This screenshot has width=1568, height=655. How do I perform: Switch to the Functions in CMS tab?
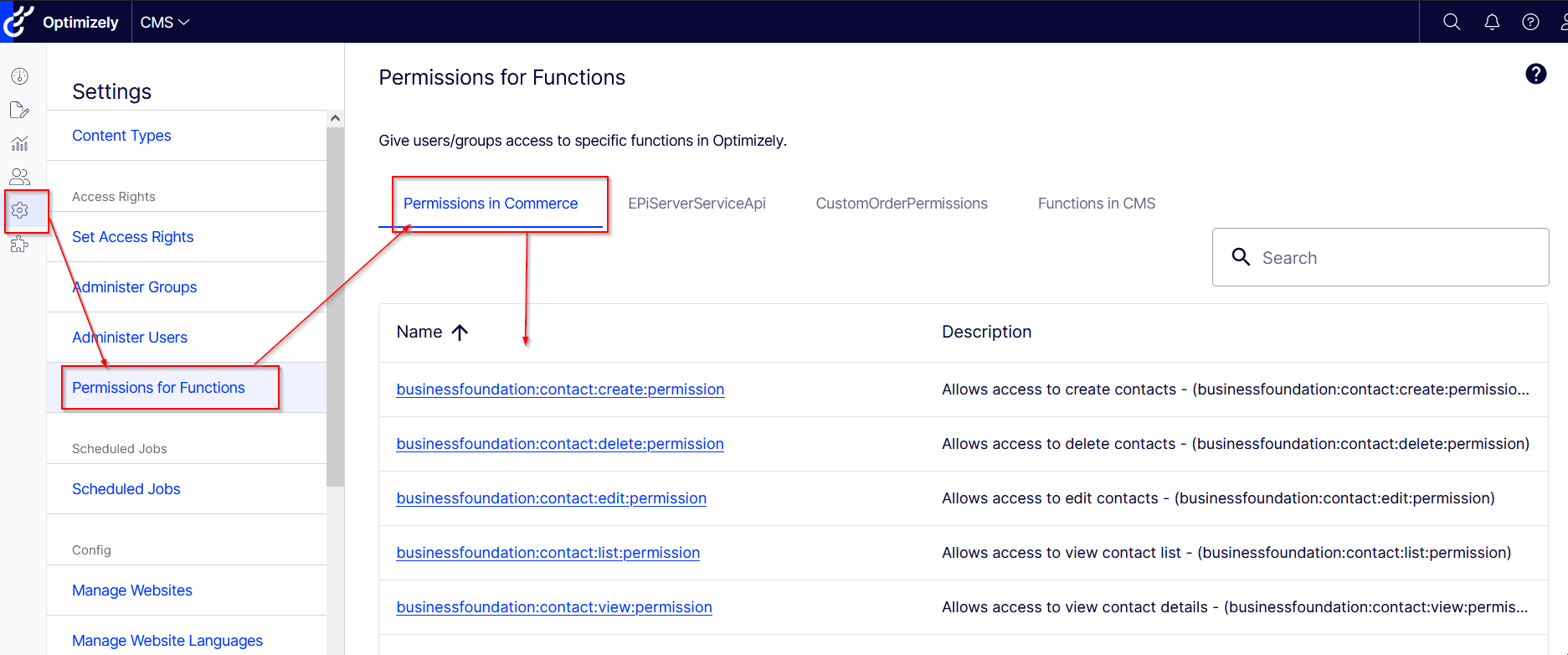tap(1096, 204)
